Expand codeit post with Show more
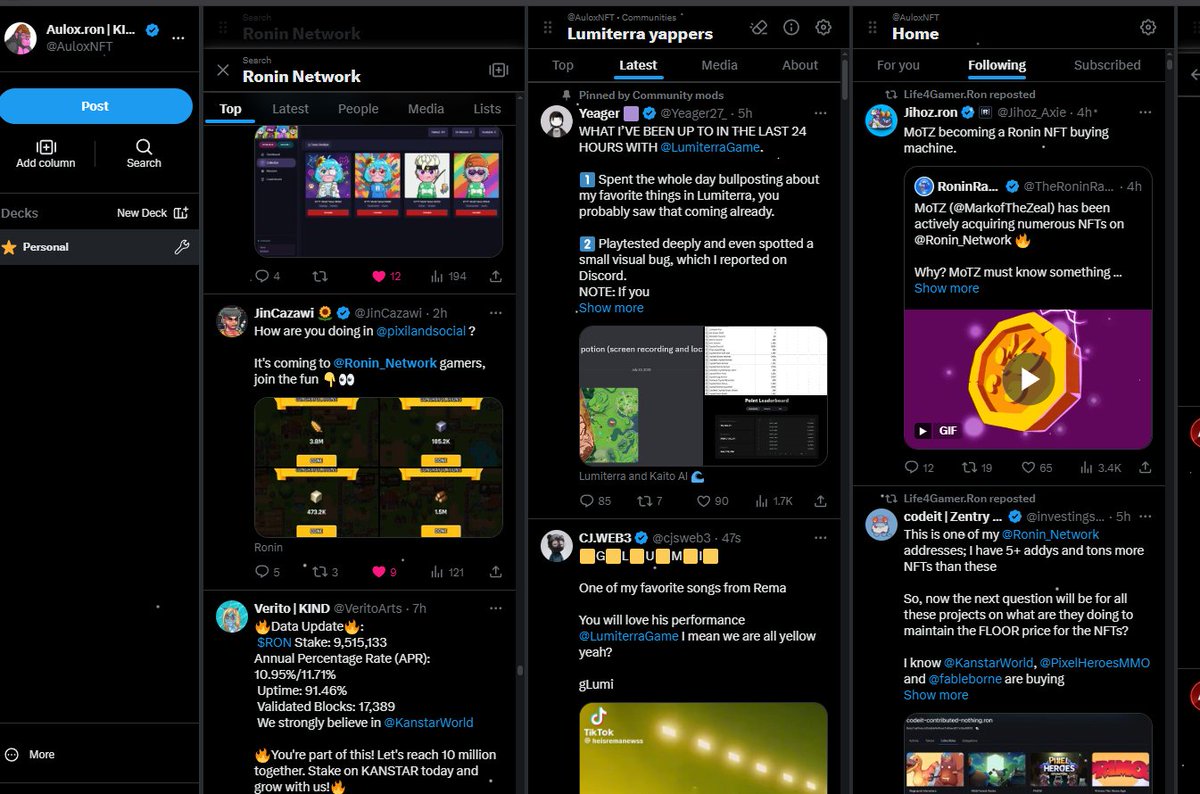Viewport: 1200px width, 794px height. [936, 695]
